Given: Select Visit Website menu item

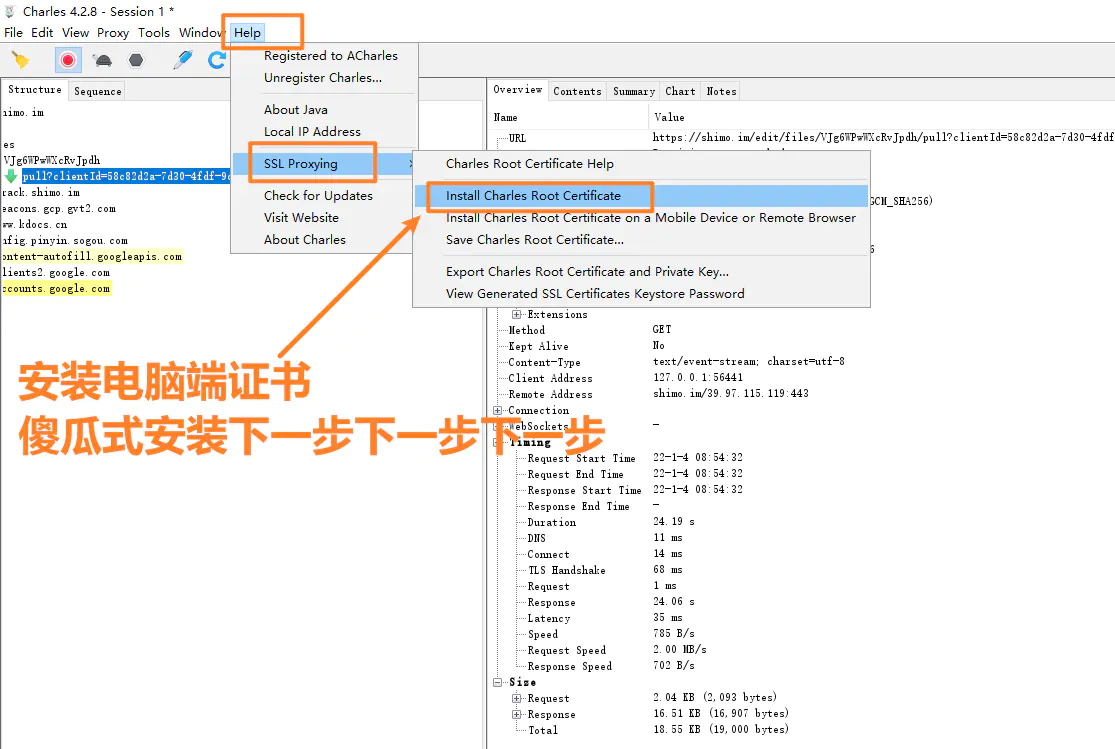Looking at the screenshot, I should (x=301, y=218).
